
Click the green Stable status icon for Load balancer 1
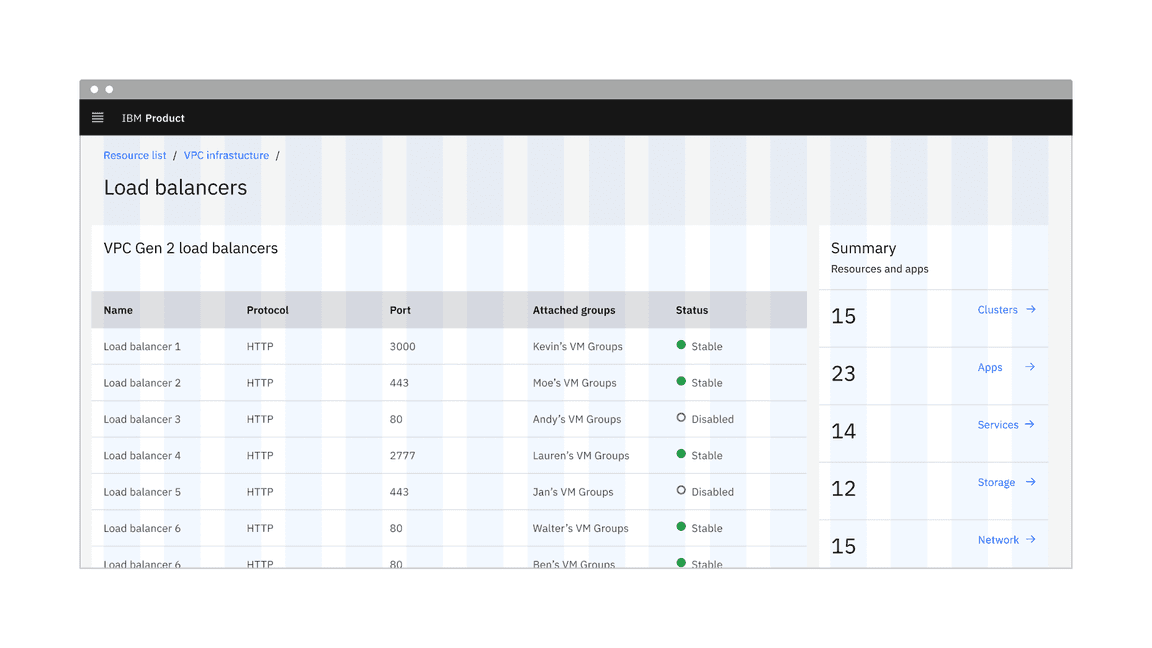(x=681, y=345)
